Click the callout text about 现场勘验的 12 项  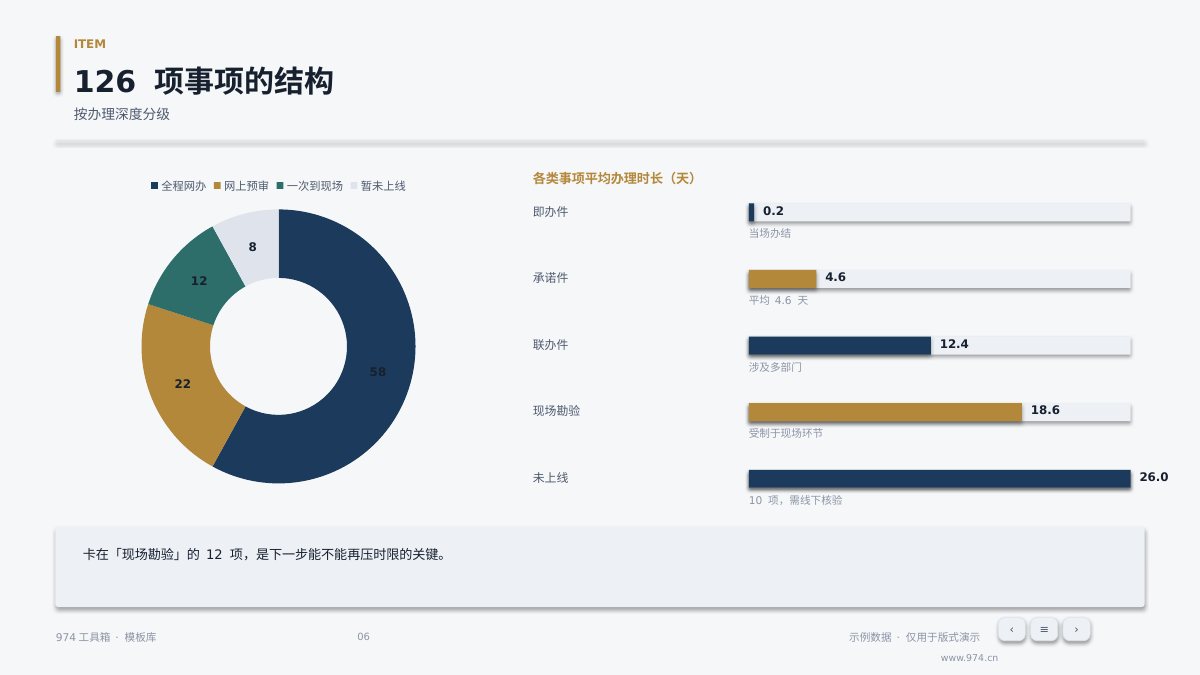click(x=264, y=554)
